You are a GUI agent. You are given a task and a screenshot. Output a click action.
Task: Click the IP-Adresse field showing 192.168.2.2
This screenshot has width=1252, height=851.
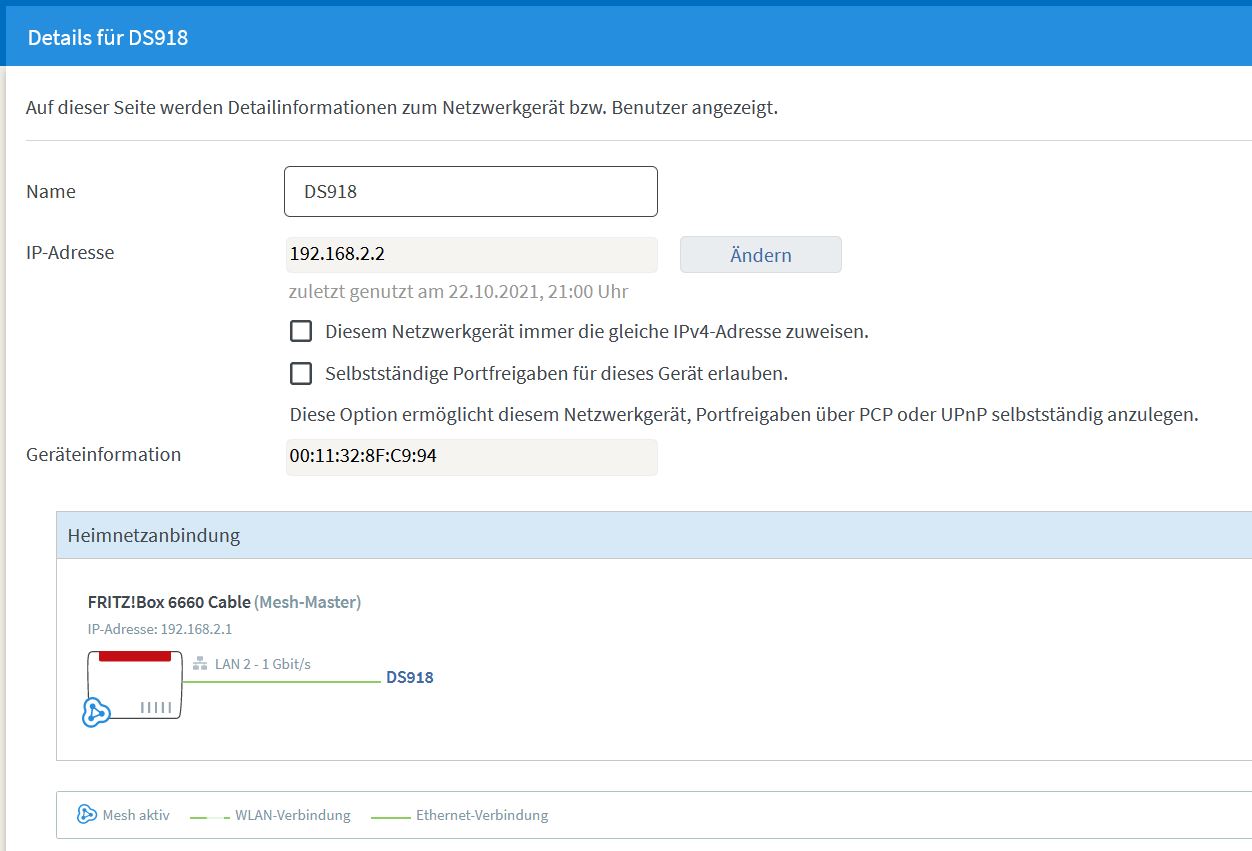[x=472, y=254]
